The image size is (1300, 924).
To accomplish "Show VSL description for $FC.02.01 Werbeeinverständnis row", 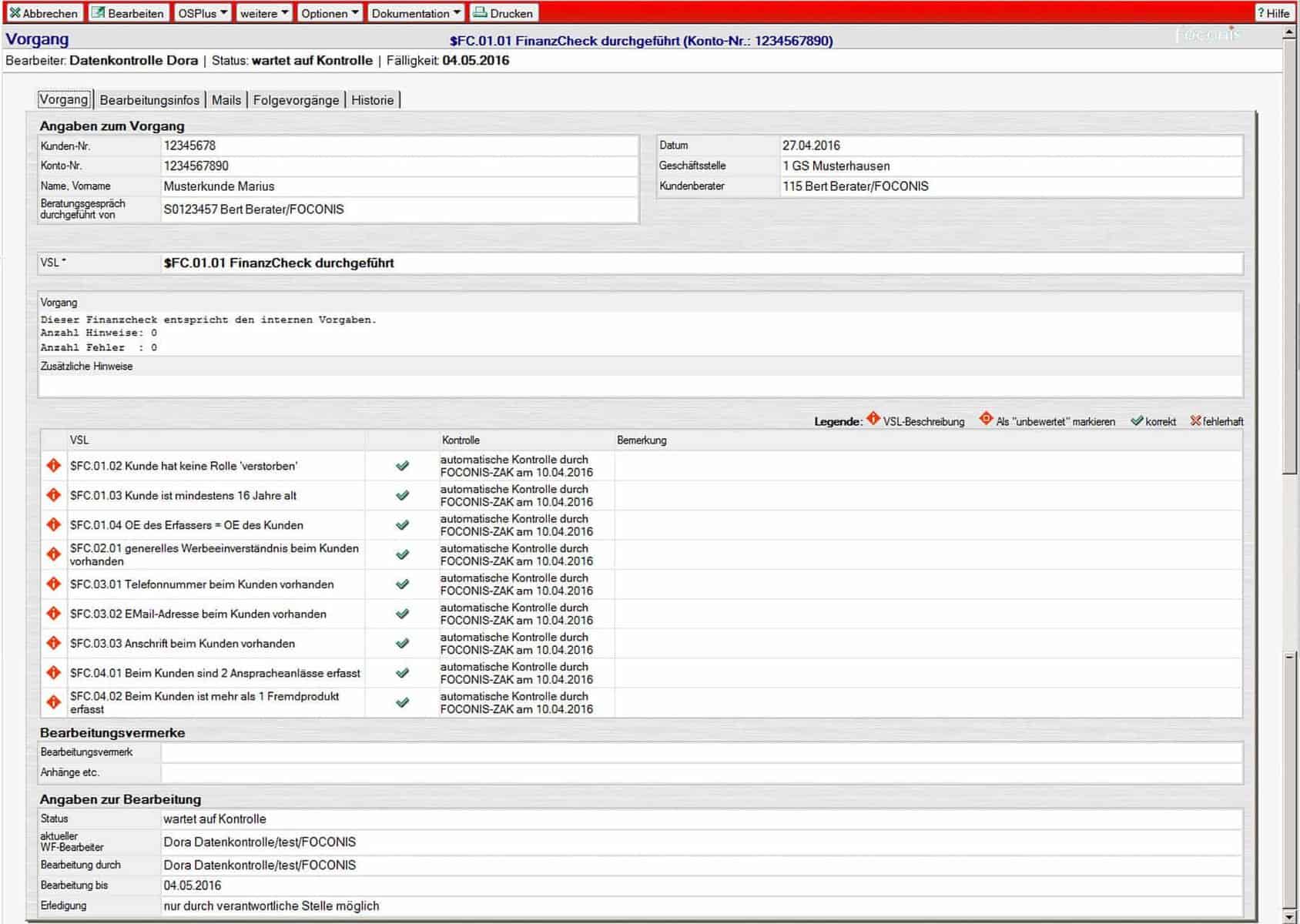I will click(54, 554).
